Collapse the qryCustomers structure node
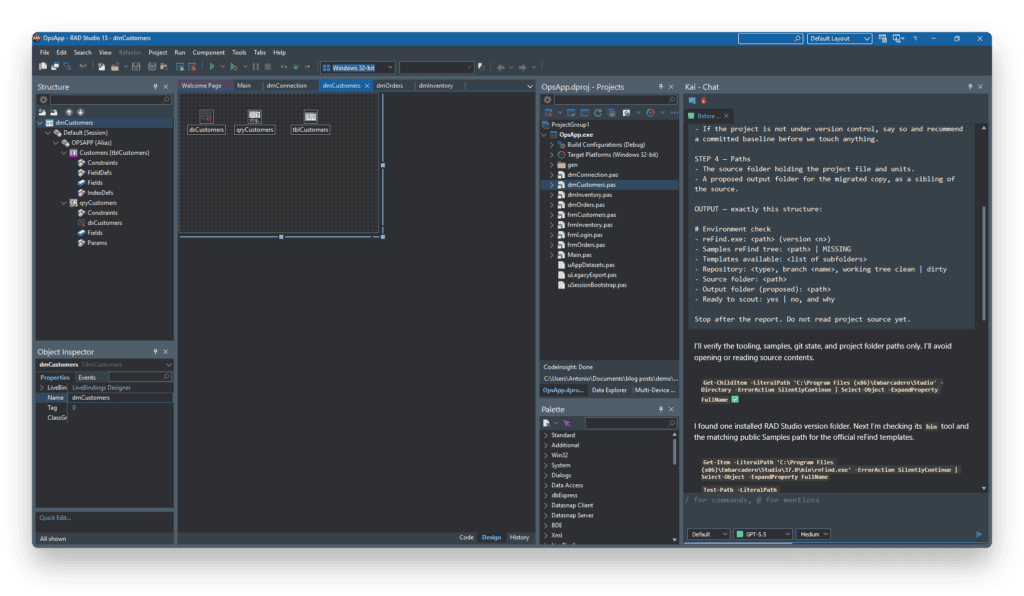 (64, 203)
